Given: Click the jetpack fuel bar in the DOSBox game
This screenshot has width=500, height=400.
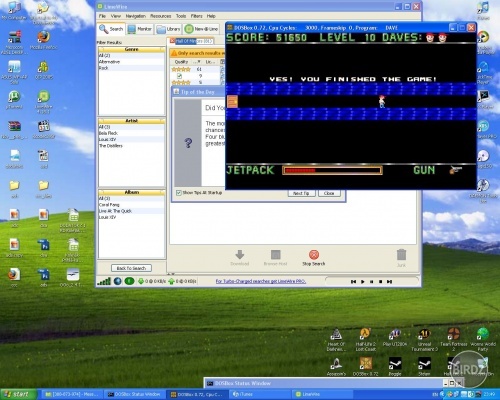Looking at the screenshot, I should [332, 171].
